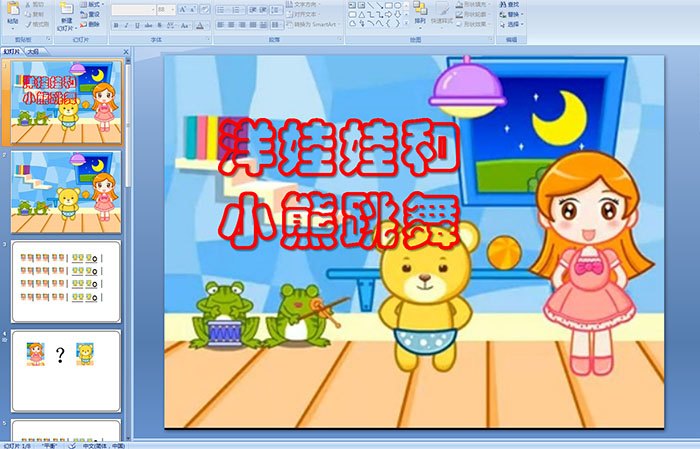700x449 pixels.
Task: Open the Change Case (Aa) dropdown
Action: pos(185,26)
